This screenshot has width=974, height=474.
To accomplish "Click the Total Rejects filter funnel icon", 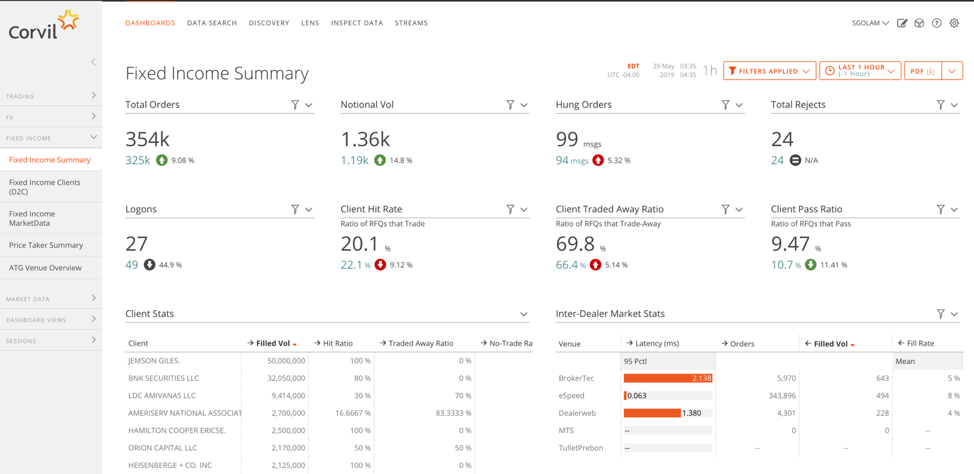I will coord(940,105).
